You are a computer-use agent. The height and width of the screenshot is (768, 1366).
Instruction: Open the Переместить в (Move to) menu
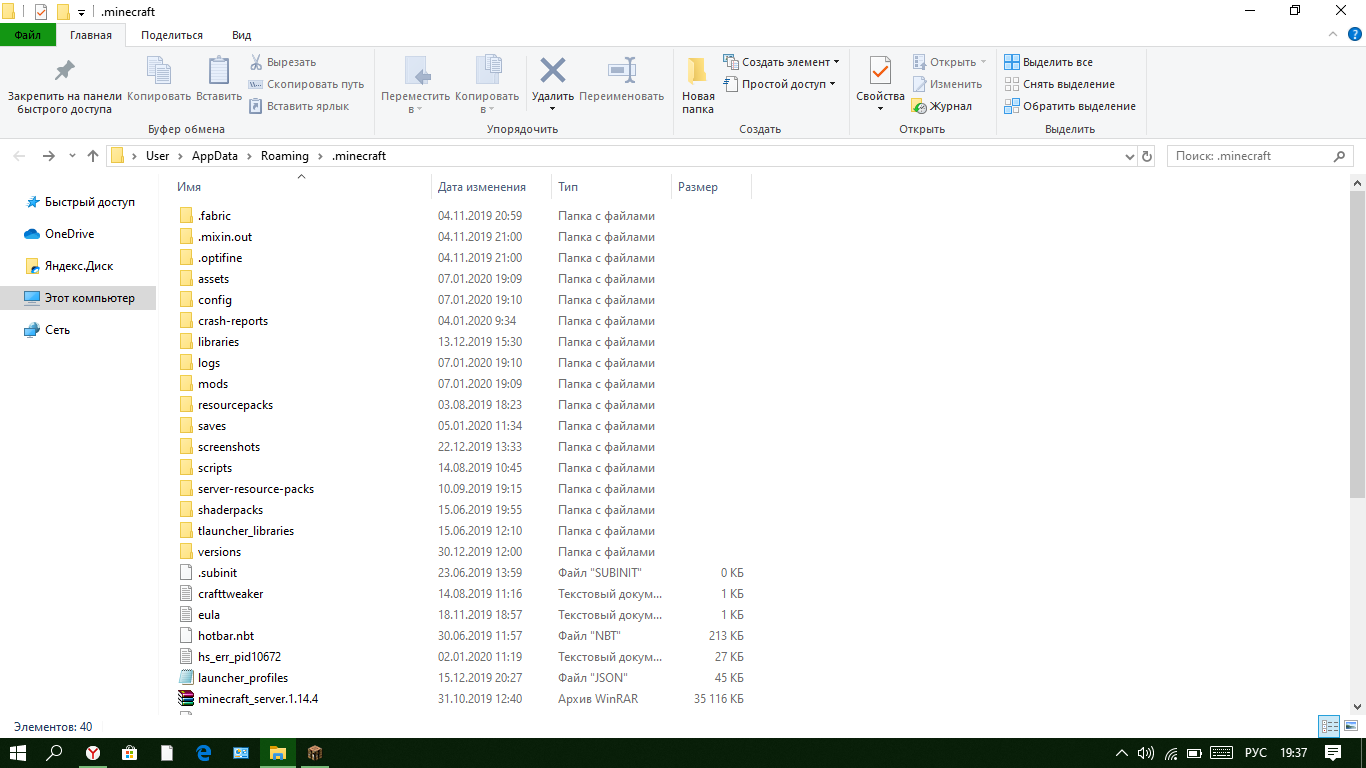click(416, 85)
